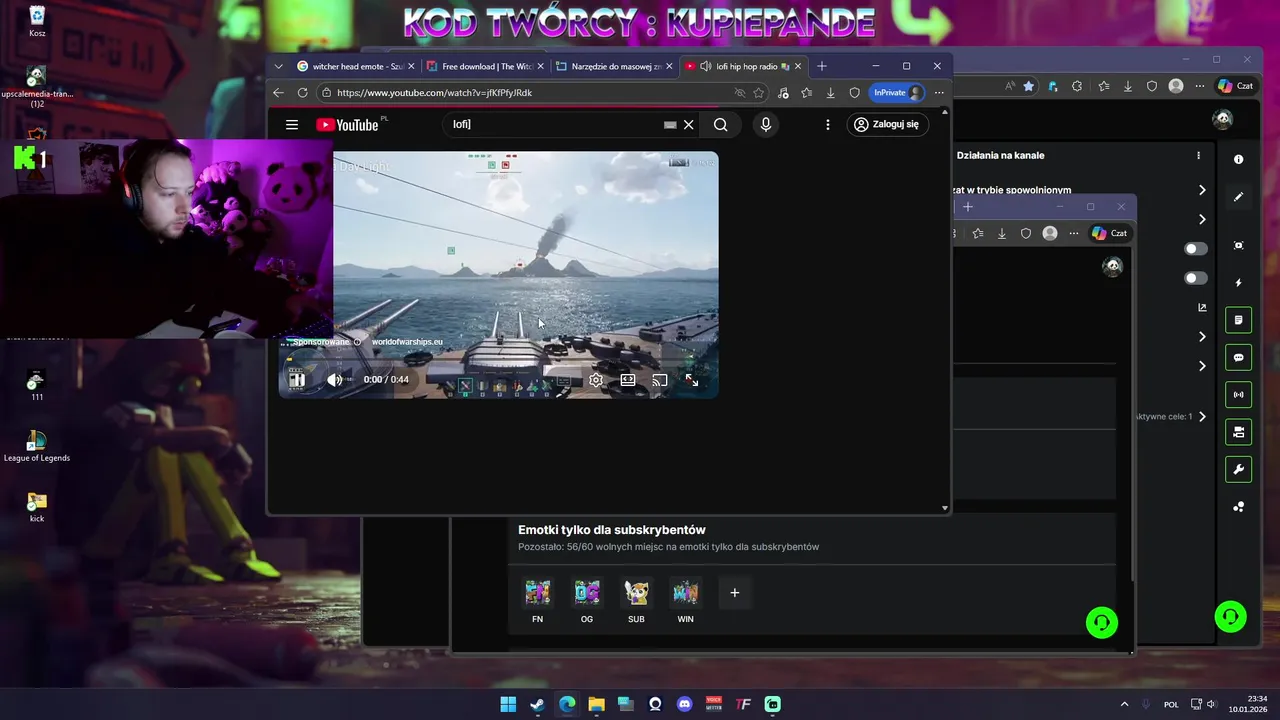Open the kick folder on the desktop
This screenshot has width=1280, height=720.
tap(37, 507)
